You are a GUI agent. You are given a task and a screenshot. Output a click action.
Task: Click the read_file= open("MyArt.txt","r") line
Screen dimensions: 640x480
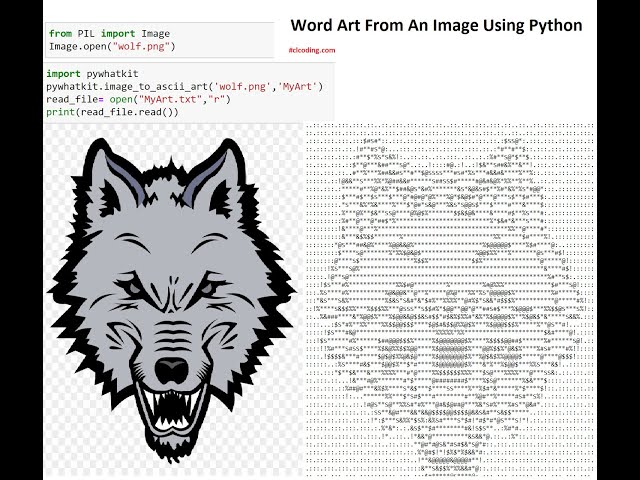pyautogui.click(x=138, y=99)
